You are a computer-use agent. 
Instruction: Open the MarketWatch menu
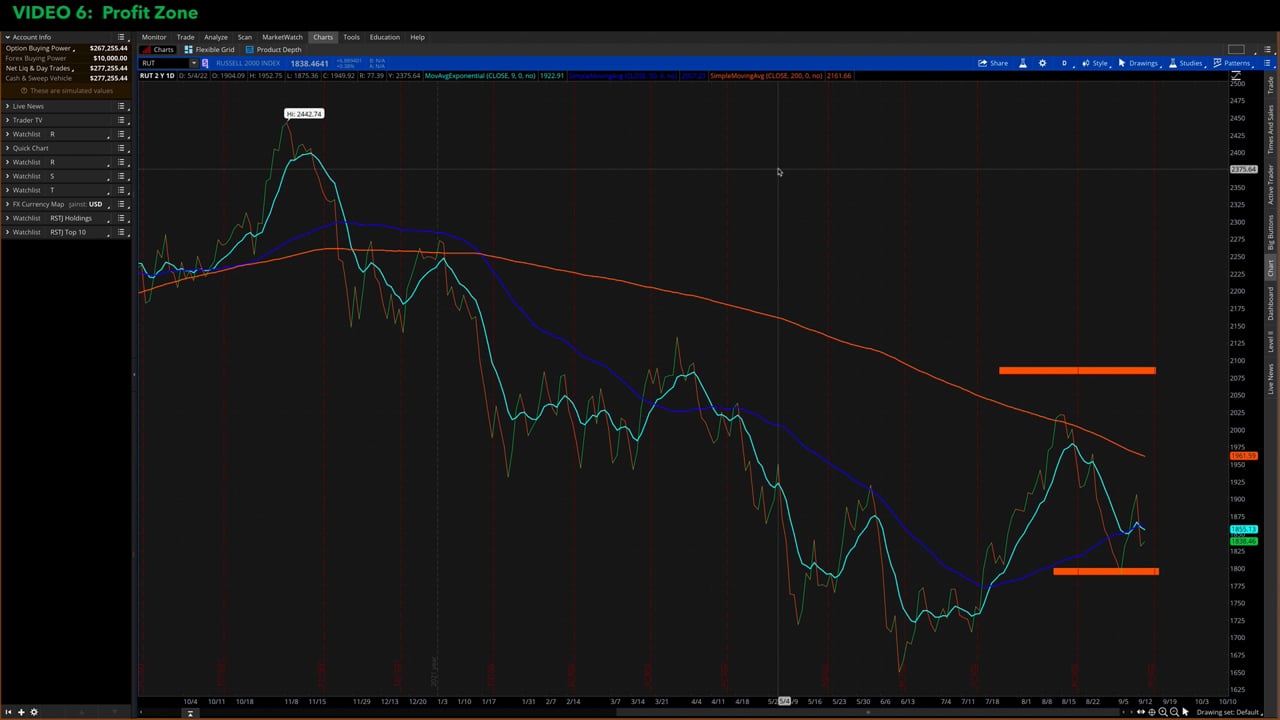[282, 37]
